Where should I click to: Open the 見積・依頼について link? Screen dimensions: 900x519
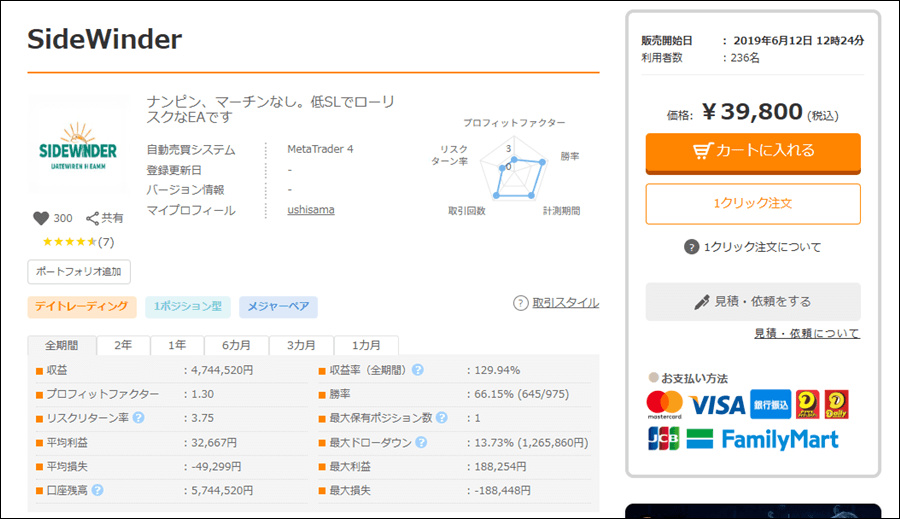click(x=806, y=333)
